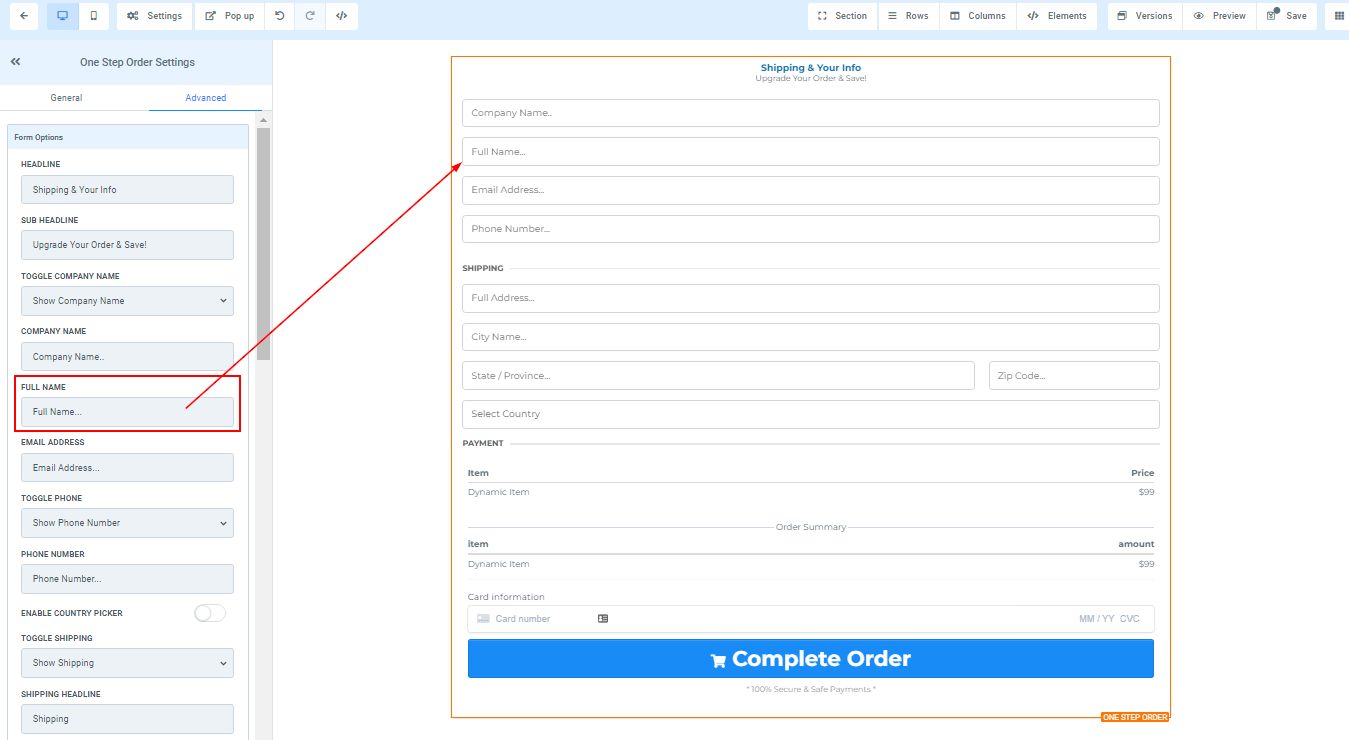Screen dimensions: 1349x740
Task: Click the undo icon
Action: 280,16
